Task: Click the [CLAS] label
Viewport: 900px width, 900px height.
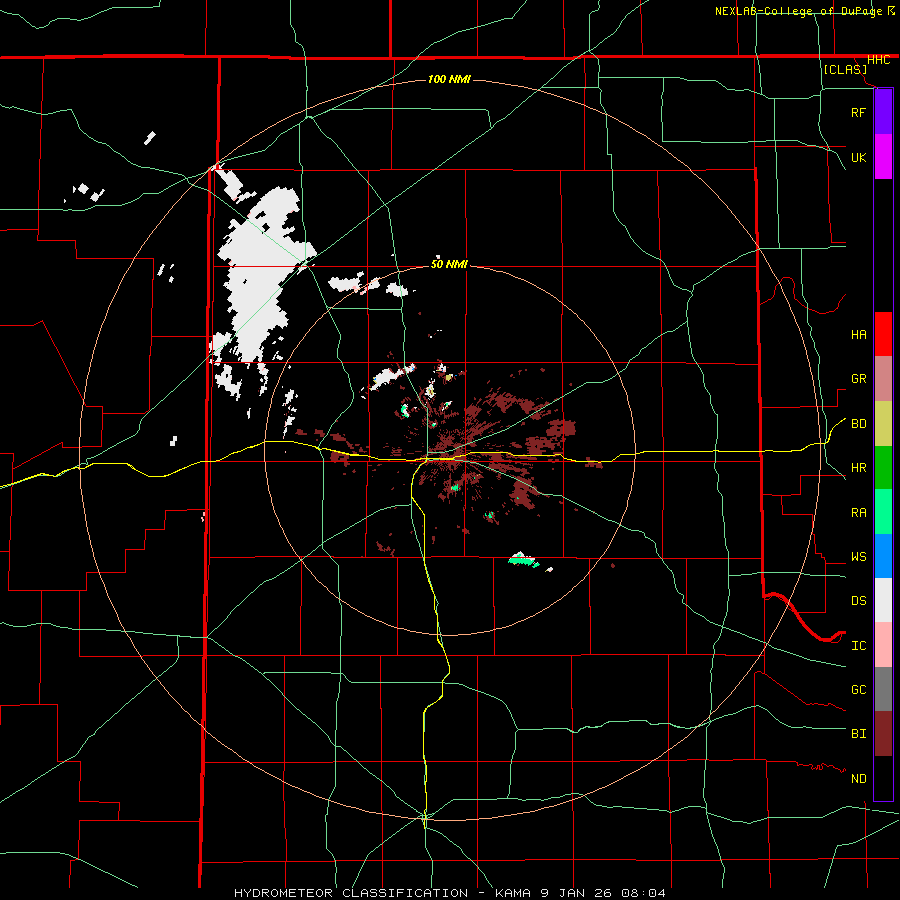Action: (x=845, y=69)
